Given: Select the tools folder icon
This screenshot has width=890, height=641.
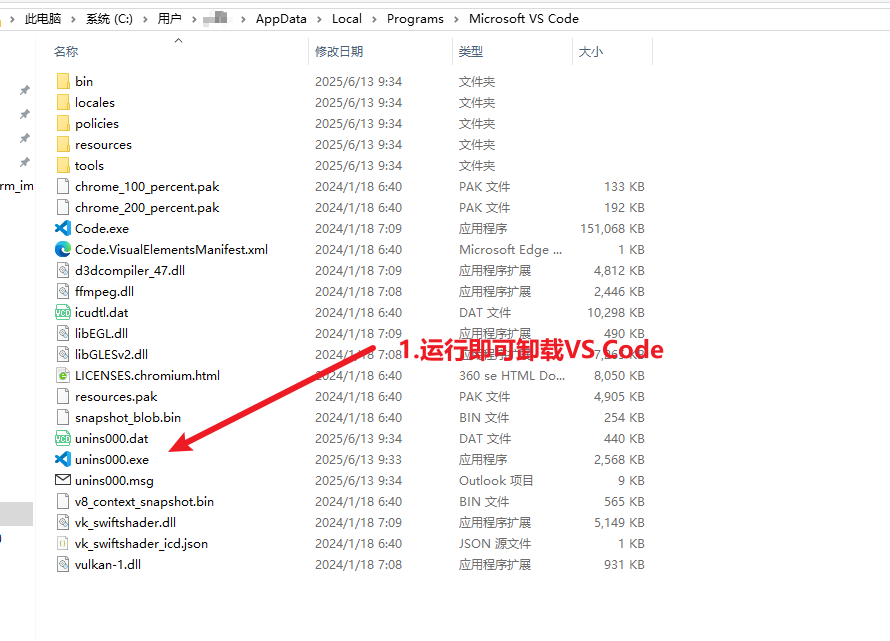Looking at the screenshot, I should [63, 165].
